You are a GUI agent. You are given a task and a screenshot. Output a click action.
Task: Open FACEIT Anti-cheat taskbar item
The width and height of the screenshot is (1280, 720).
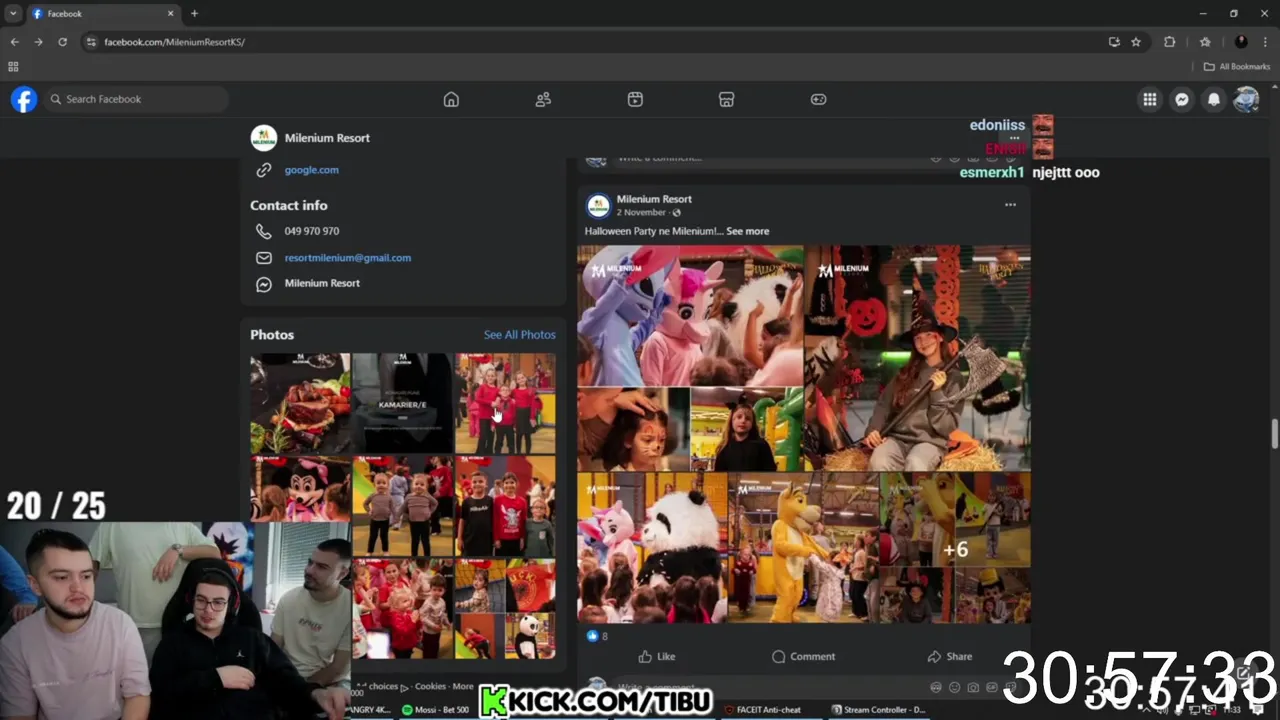point(762,709)
